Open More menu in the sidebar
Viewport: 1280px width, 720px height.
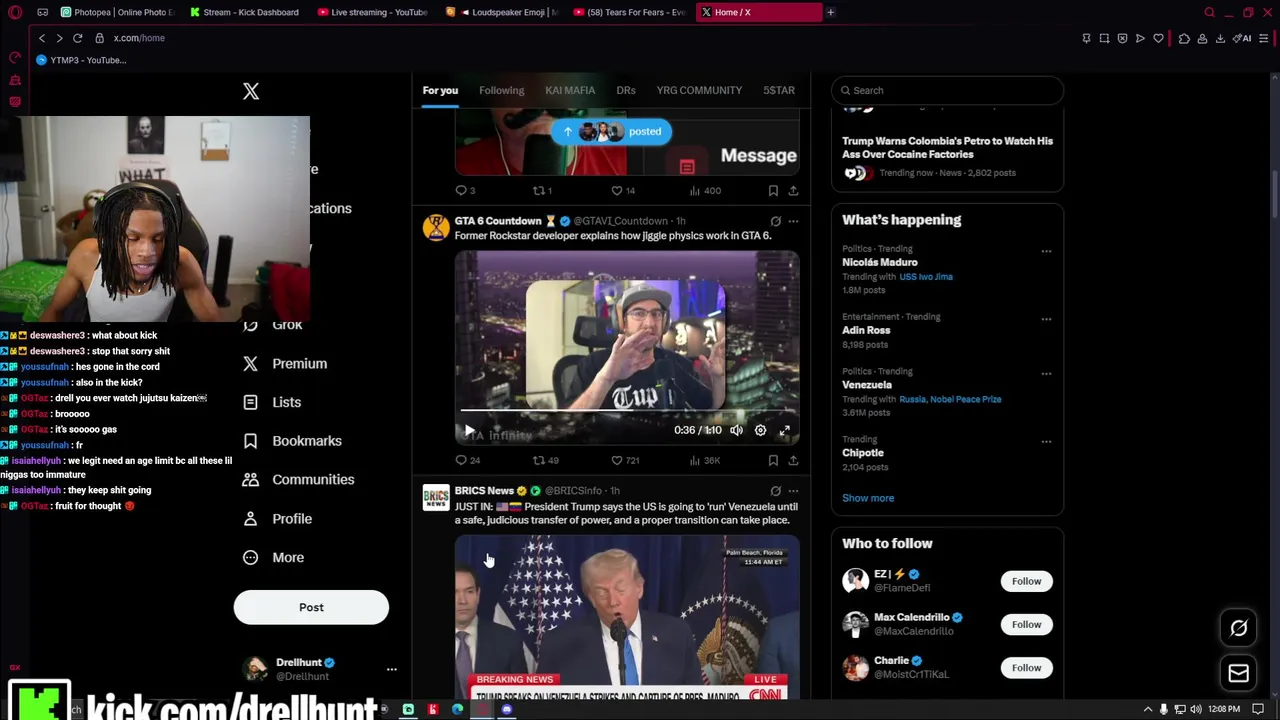273,558
